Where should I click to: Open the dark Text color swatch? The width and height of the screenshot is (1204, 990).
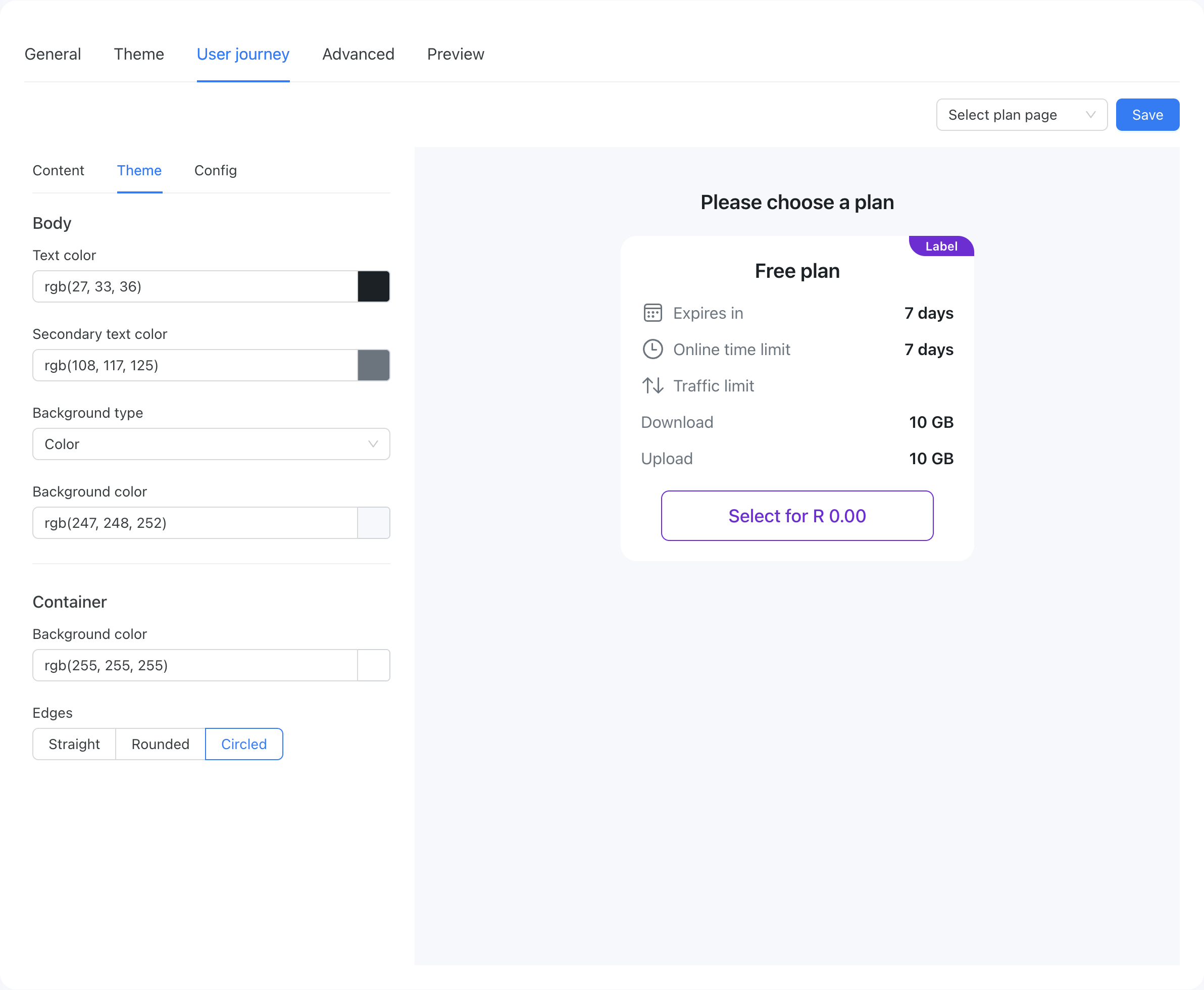(x=374, y=286)
